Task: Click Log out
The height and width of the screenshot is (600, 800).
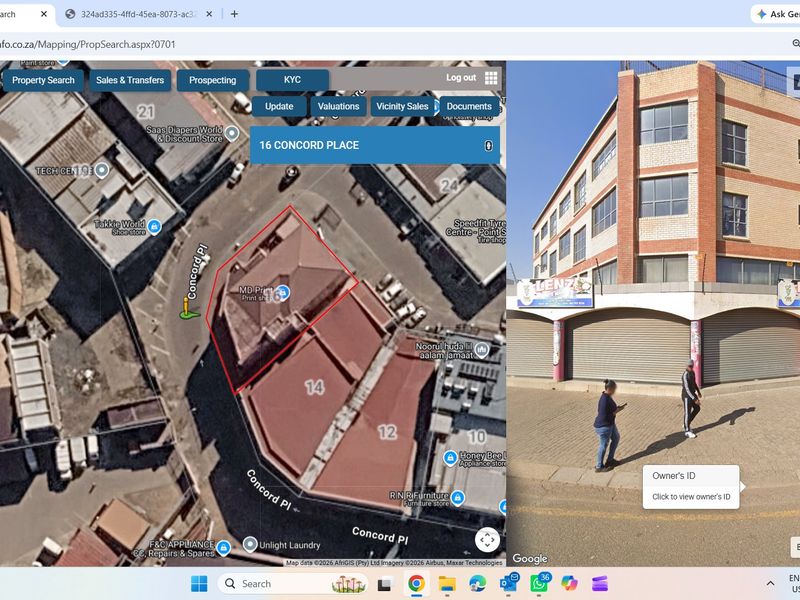Action: [x=461, y=78]
